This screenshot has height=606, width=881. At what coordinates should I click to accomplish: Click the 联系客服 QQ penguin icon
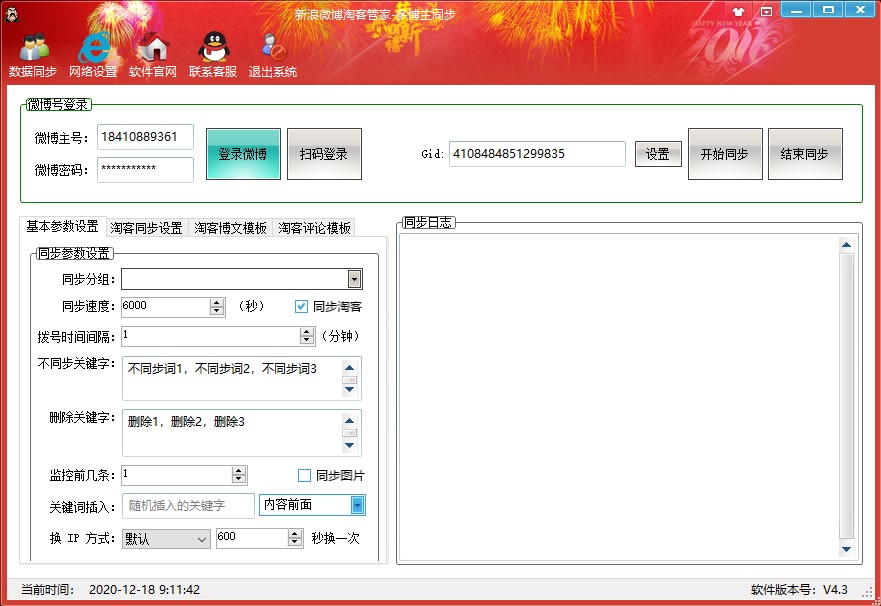(x=213, y=55)
